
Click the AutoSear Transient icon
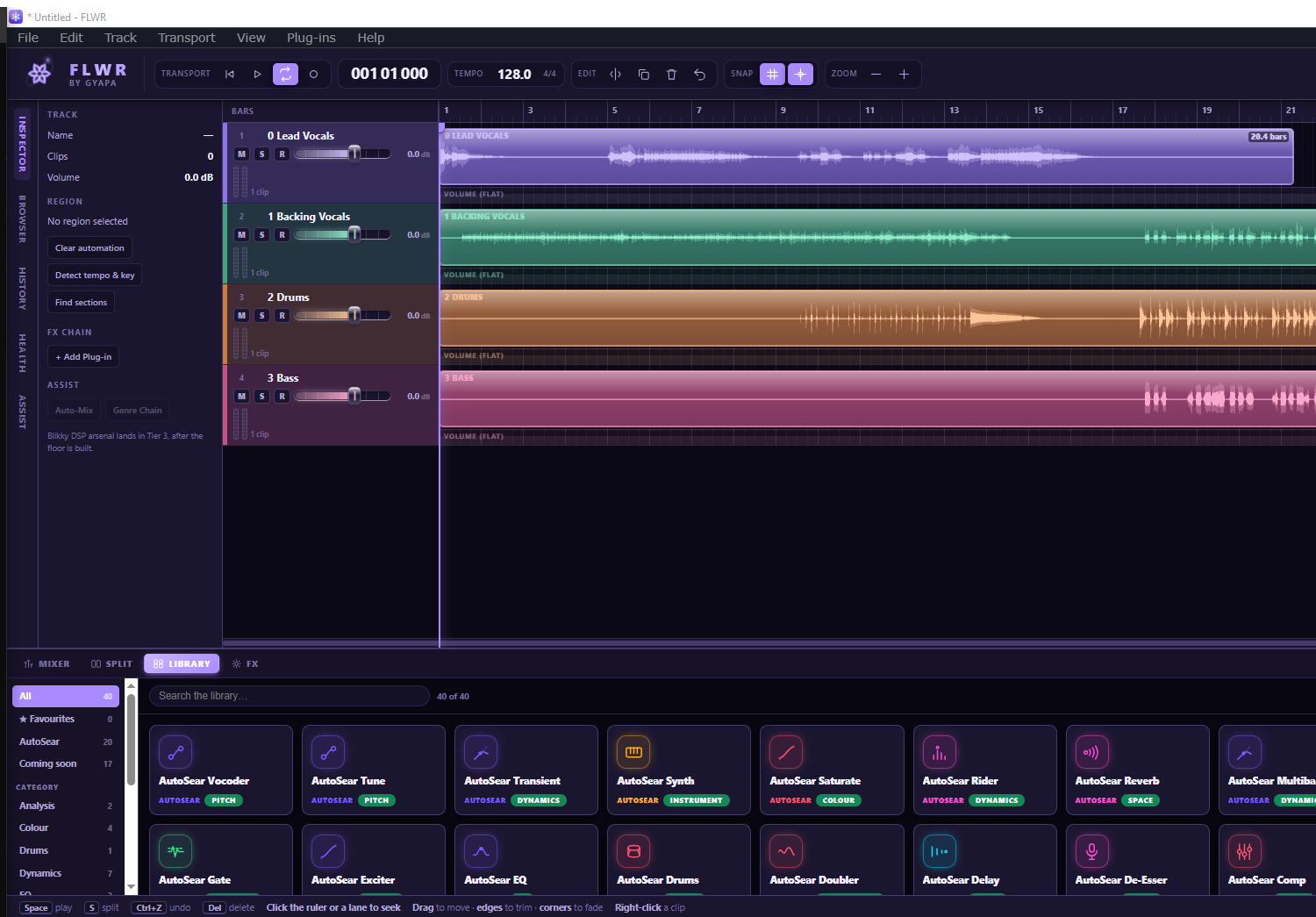pyautogui.click(x=481, y=752)
